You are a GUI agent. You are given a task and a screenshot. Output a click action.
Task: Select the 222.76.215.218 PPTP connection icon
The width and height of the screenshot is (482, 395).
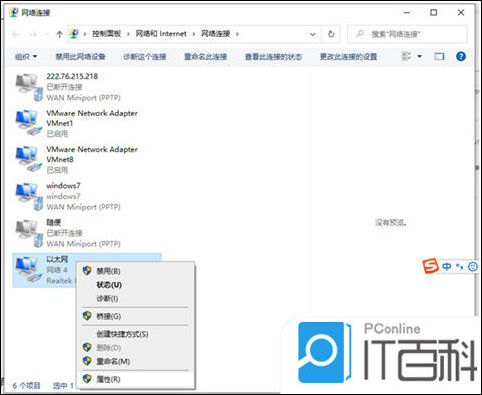click(29, 87)
